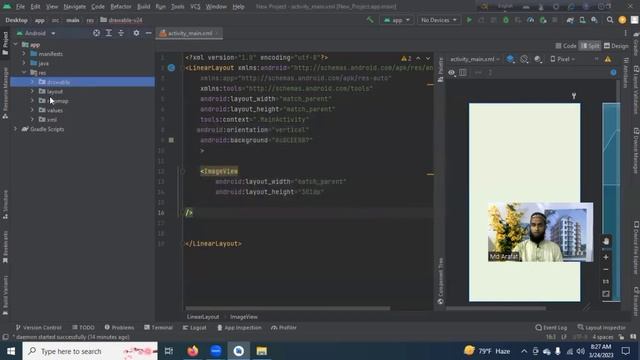This screenshot has height=360, width=640.
Task: Toggle the Resource Manager side tab
Action: pyautogui.click(x=5, y=93)
